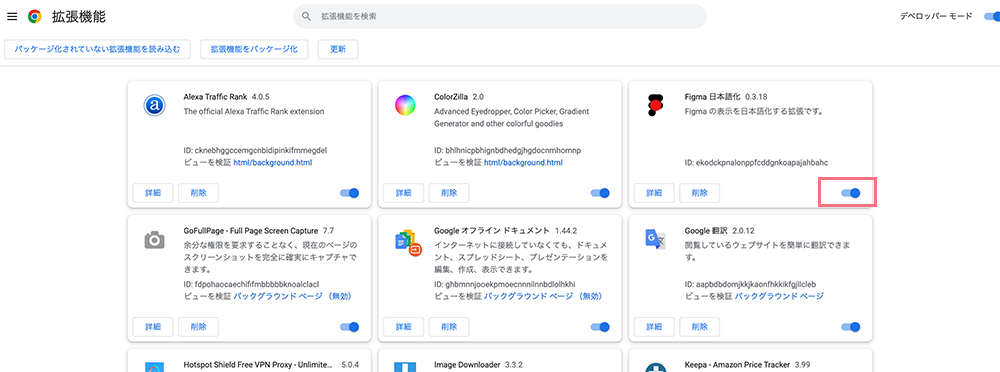Click GoFullPage version number 7.7
The image size is (1000, 372).
(328, 230)
